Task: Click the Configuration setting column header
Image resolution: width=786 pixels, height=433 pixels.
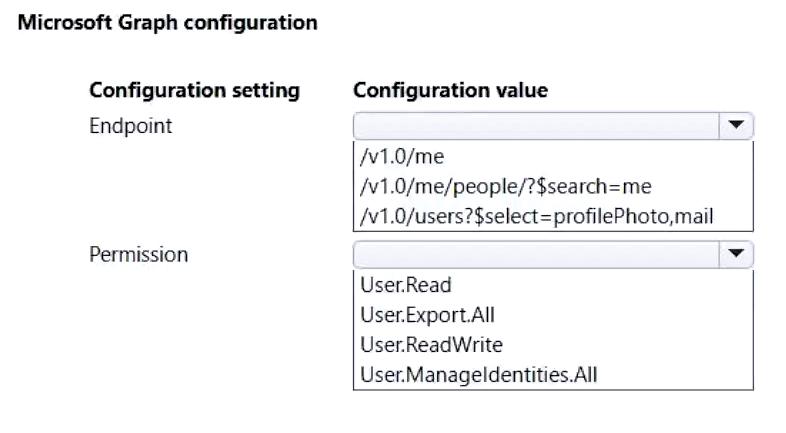Action: 194,90
